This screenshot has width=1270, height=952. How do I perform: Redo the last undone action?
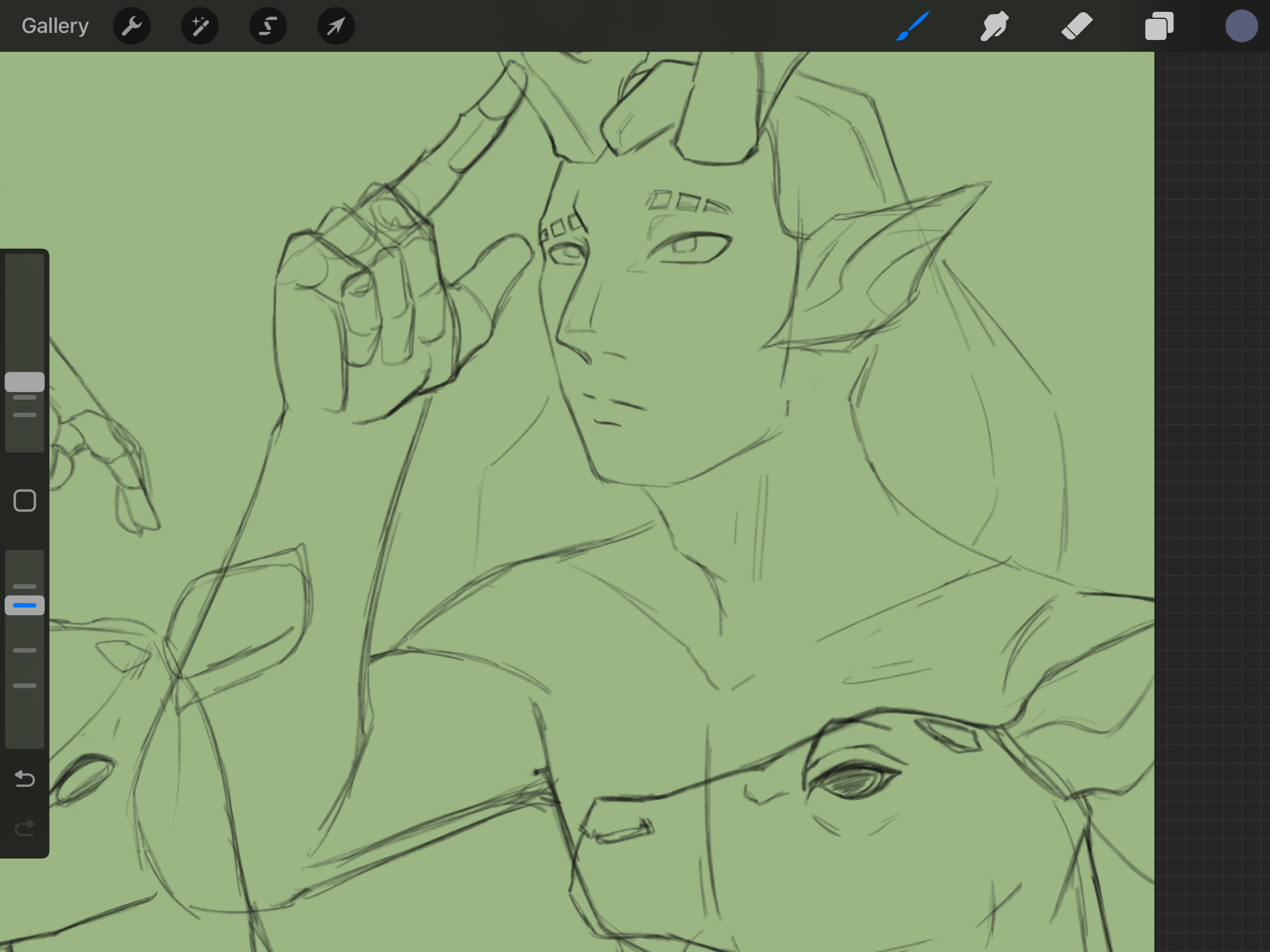[25, 828]
